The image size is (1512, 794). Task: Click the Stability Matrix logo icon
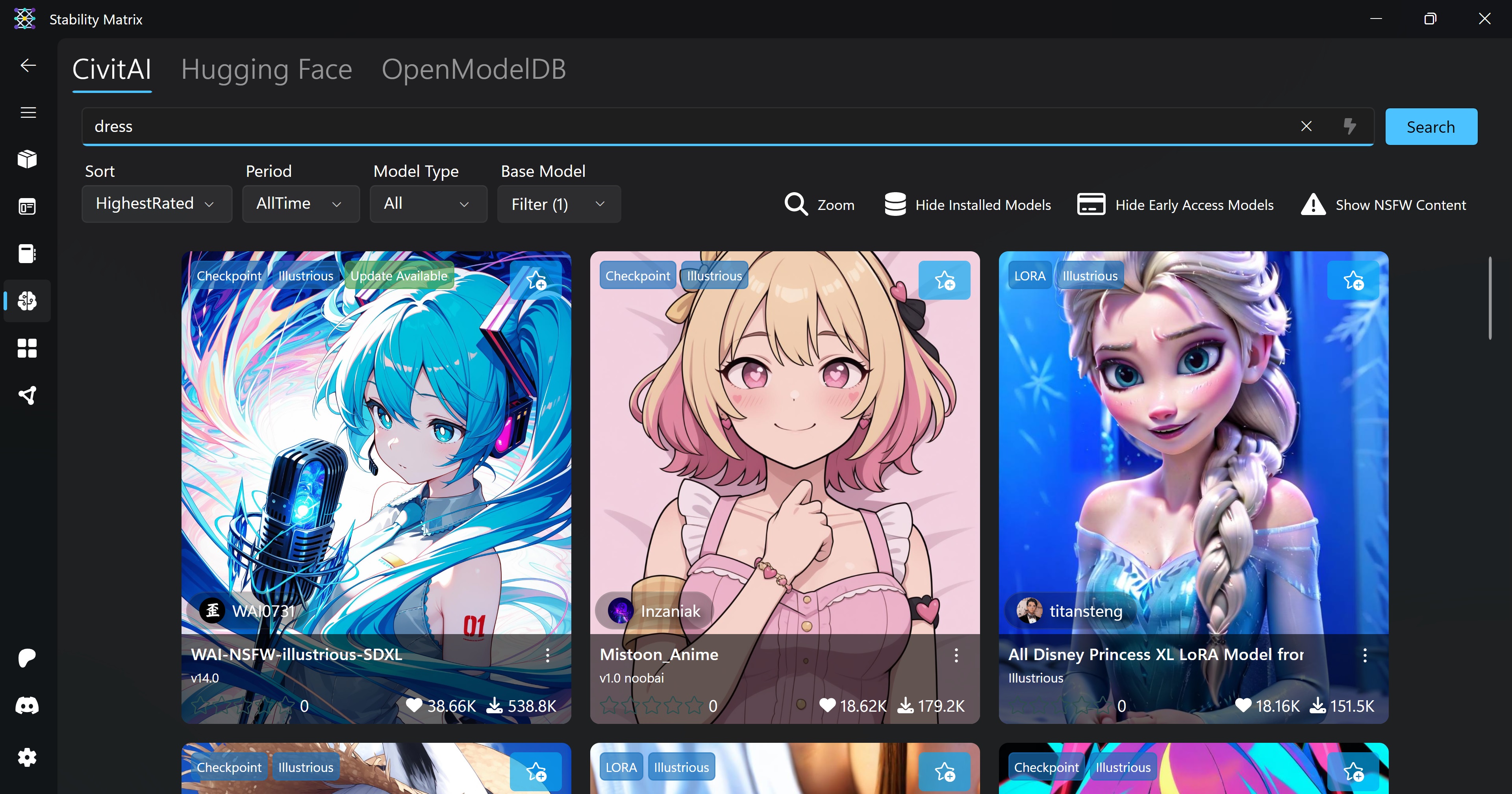coord(24,19)
